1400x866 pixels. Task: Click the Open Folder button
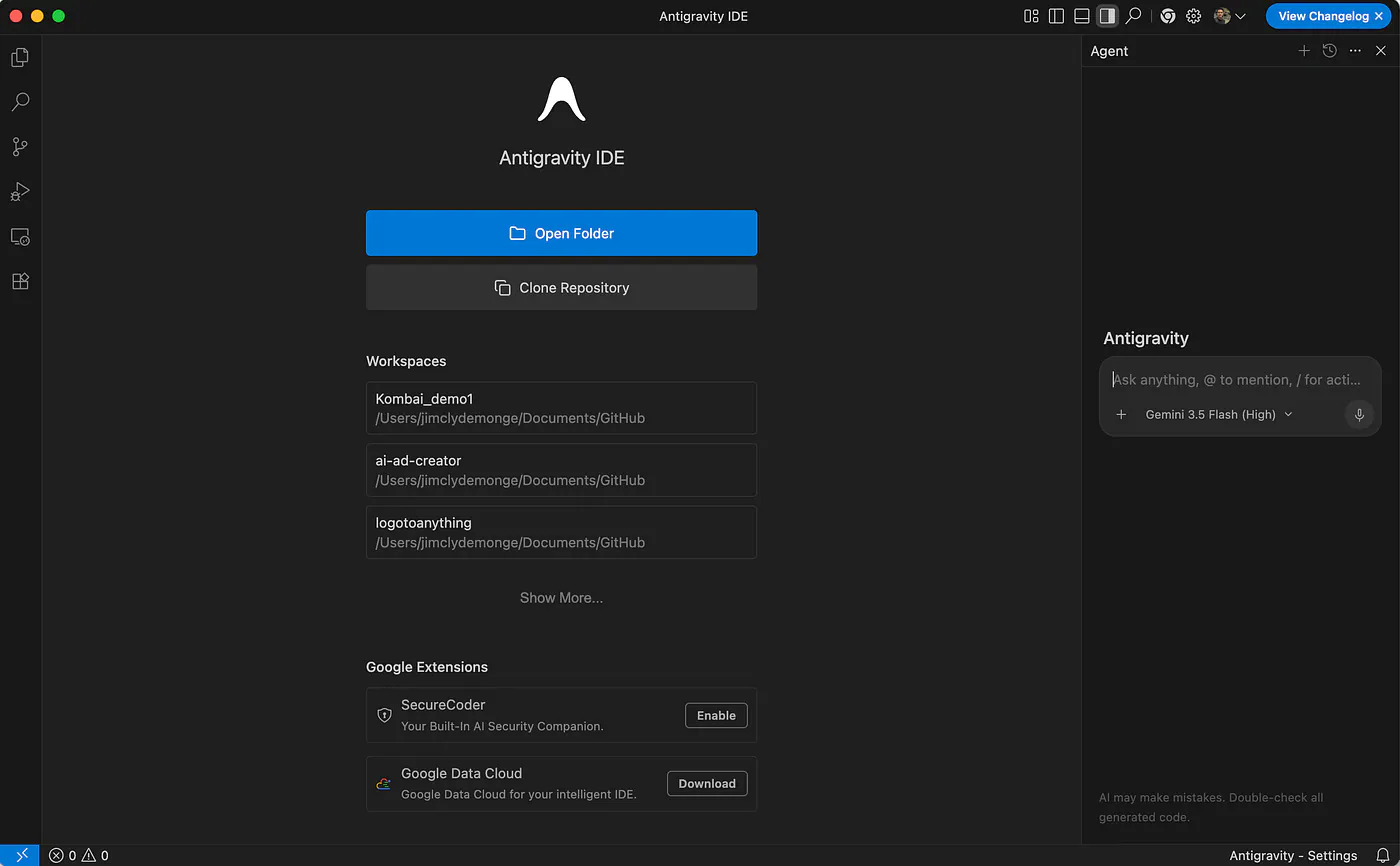coord(561,233)
